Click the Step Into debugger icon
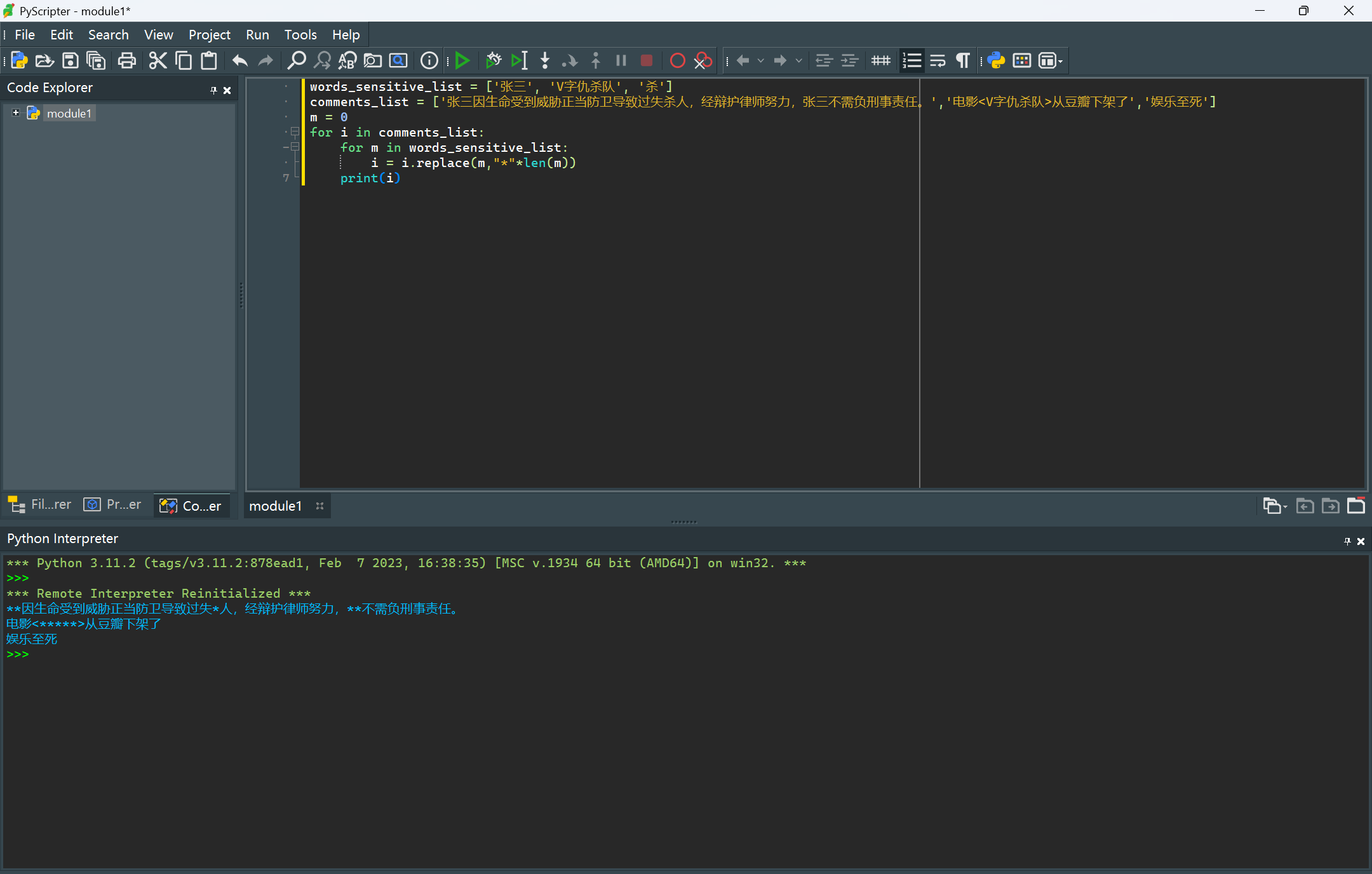The height and width of the screenshot is (874, 1372). (544, 61)
